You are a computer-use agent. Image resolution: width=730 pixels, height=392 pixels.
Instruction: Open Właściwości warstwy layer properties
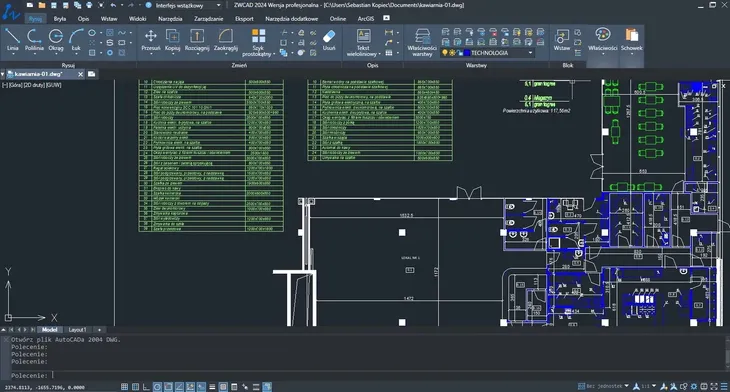422,41
